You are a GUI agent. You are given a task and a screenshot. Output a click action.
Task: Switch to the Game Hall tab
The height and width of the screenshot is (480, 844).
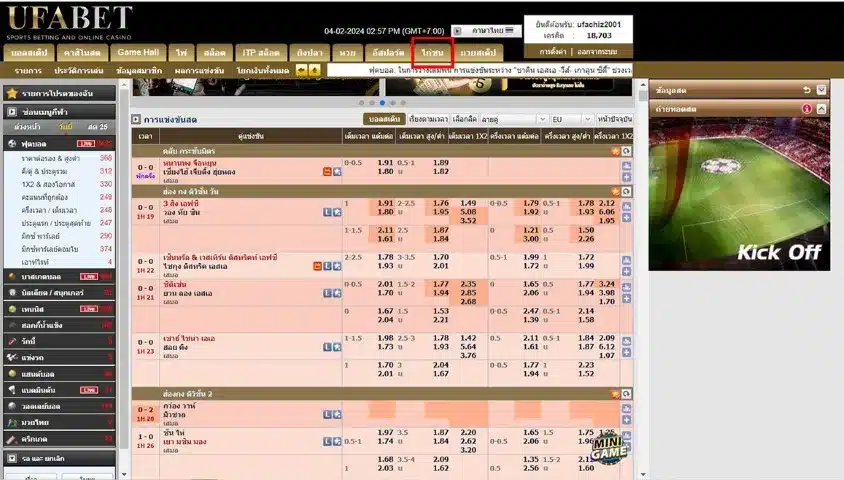[138, 52]
